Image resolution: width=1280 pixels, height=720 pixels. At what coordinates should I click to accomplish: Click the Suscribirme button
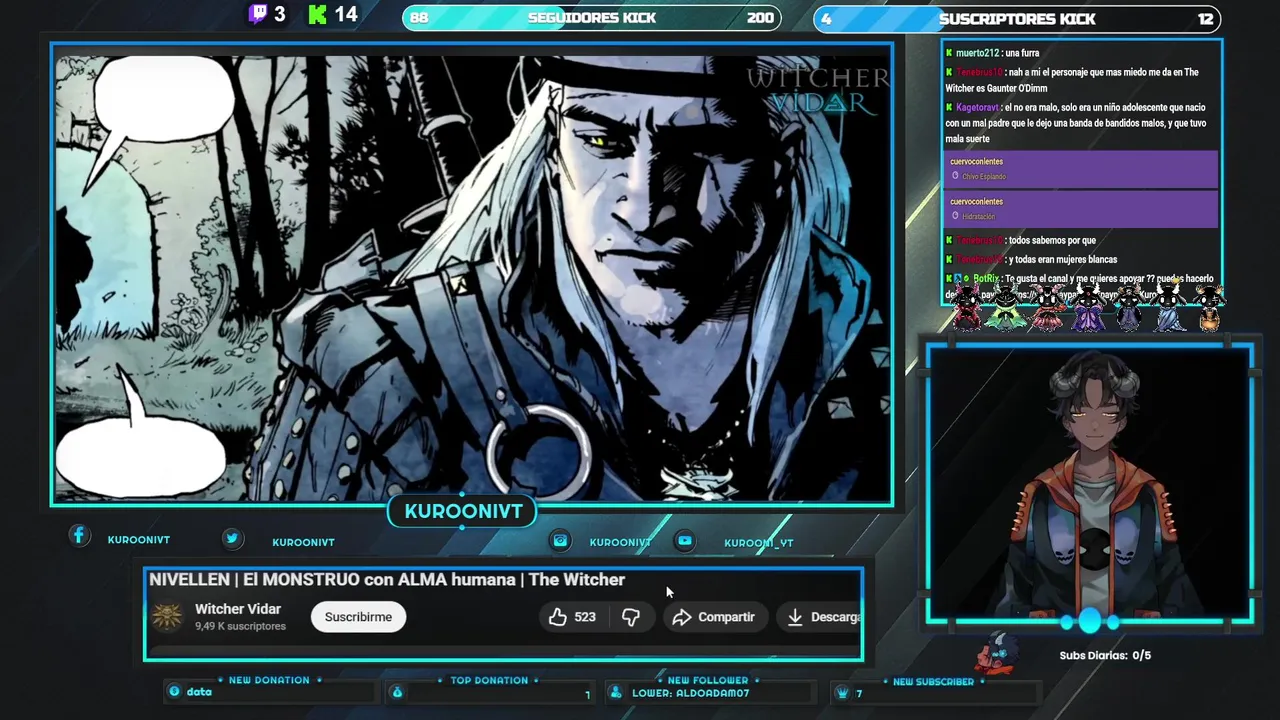pos(358,617)
